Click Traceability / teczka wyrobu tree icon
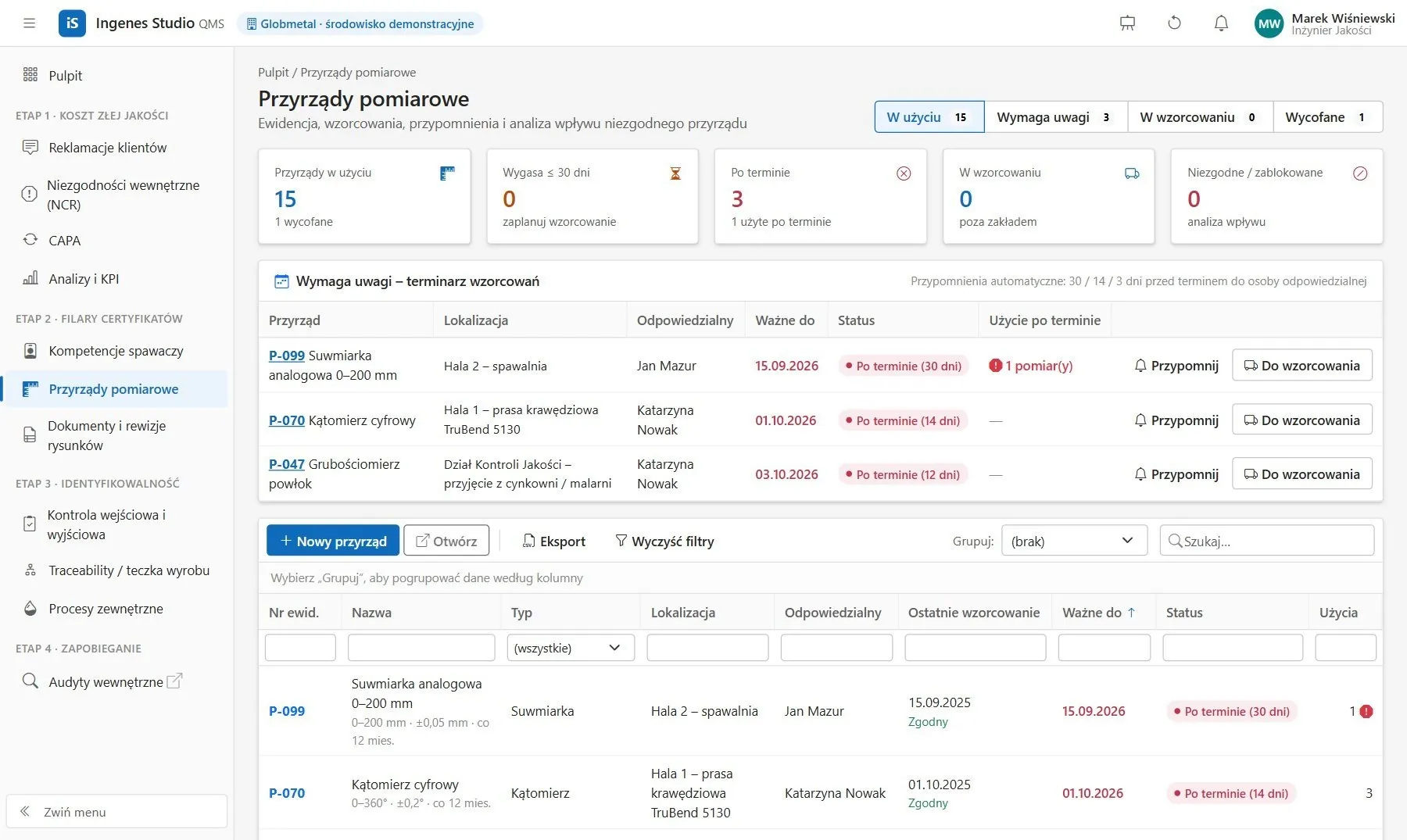Image resolution: width=1407 pixels, height=840 pixels. pos(30,570)
